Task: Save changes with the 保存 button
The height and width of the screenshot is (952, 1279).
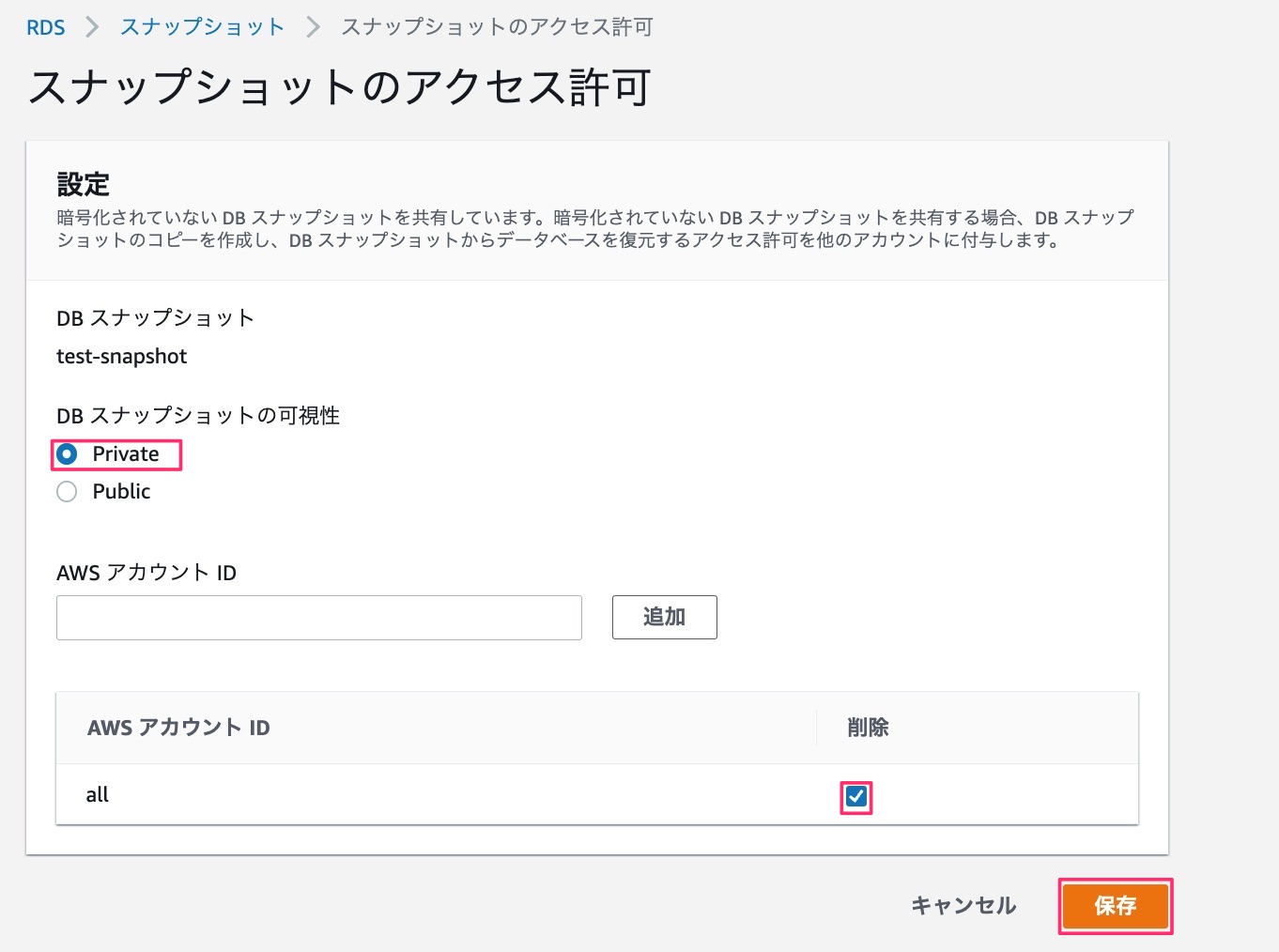Action: (x=1115, y=906)
